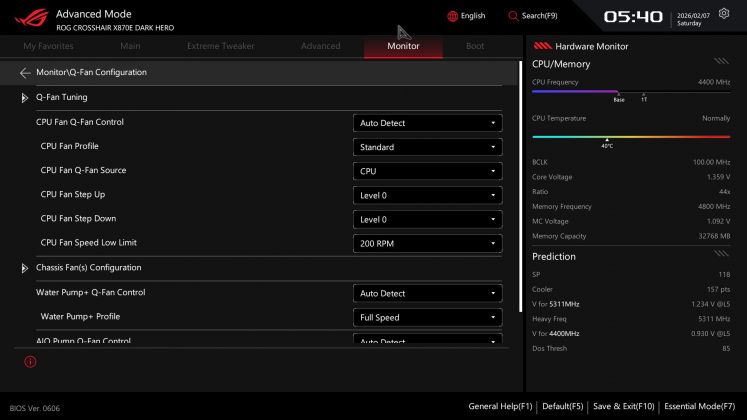The height and width of the screenshot is (420, 747).
Task: Go to the Boot tab
Action: tap(475, 46)
